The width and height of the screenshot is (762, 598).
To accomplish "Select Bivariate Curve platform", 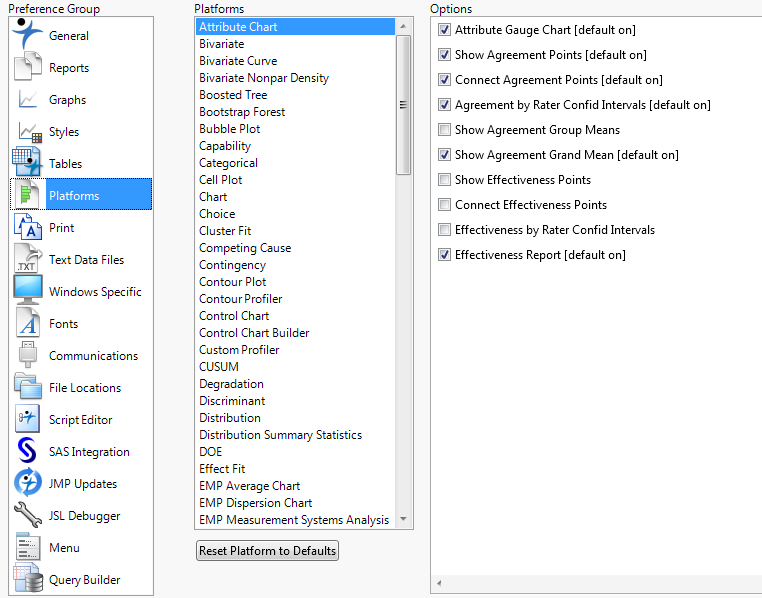I will [295, 61].
